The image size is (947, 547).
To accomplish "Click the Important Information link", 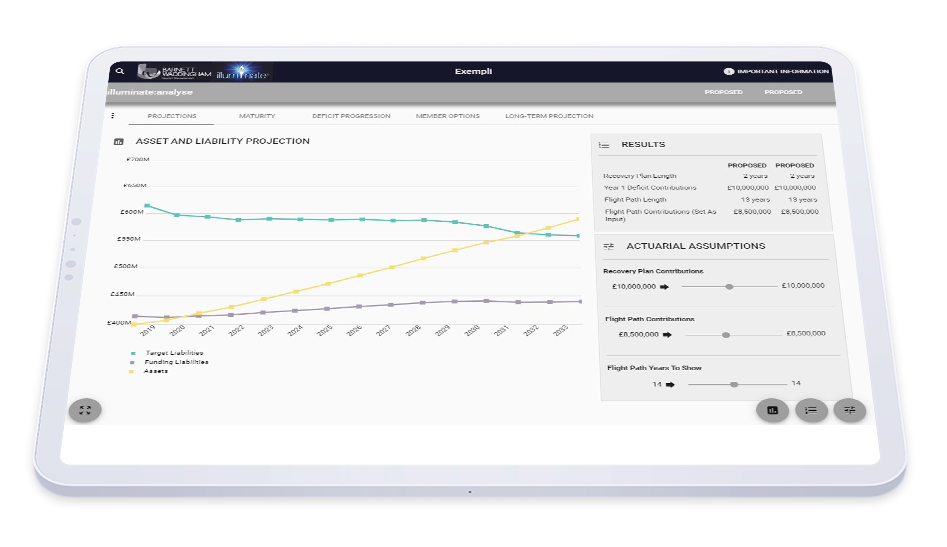I will (783, 71).
